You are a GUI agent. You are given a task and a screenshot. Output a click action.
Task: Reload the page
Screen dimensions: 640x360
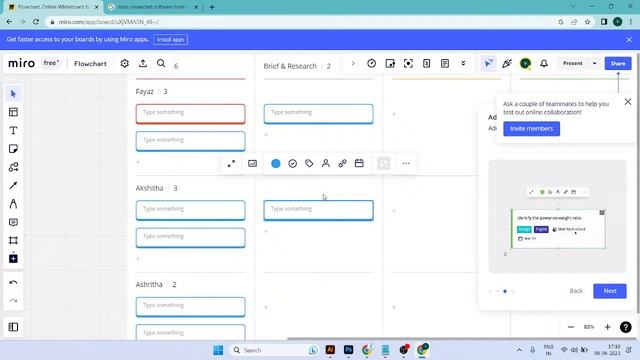(36, 22)
